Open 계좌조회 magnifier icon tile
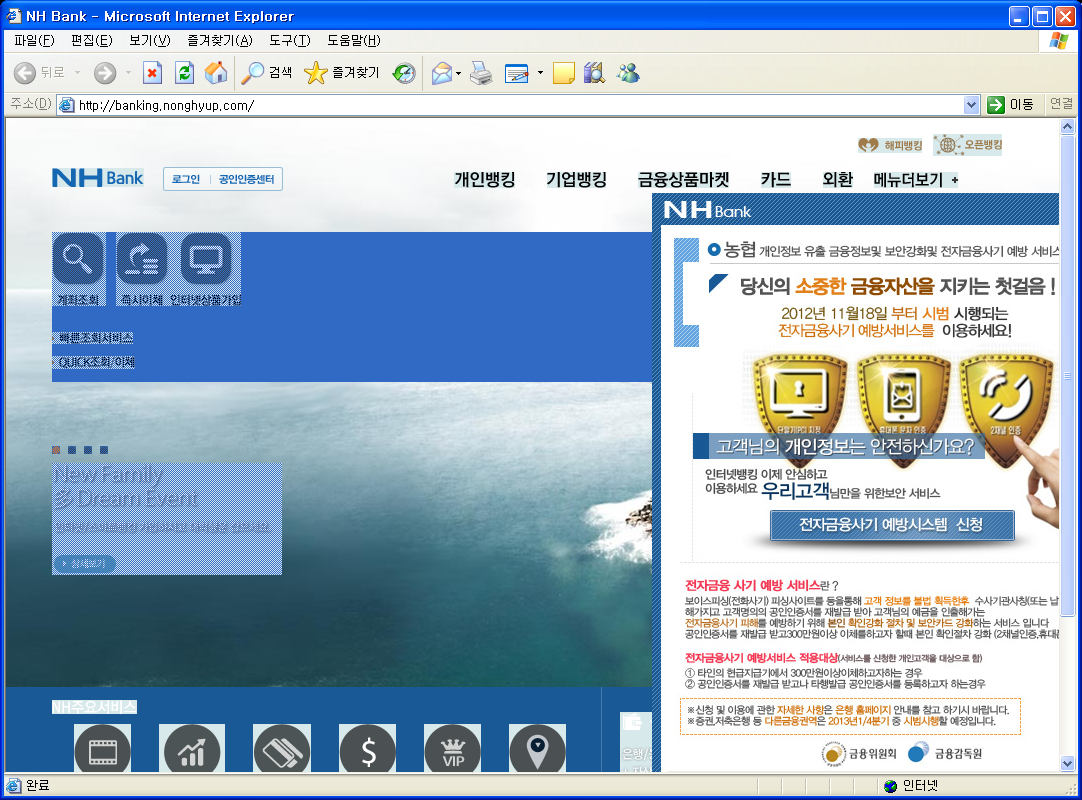 click(x=78, y=269)
